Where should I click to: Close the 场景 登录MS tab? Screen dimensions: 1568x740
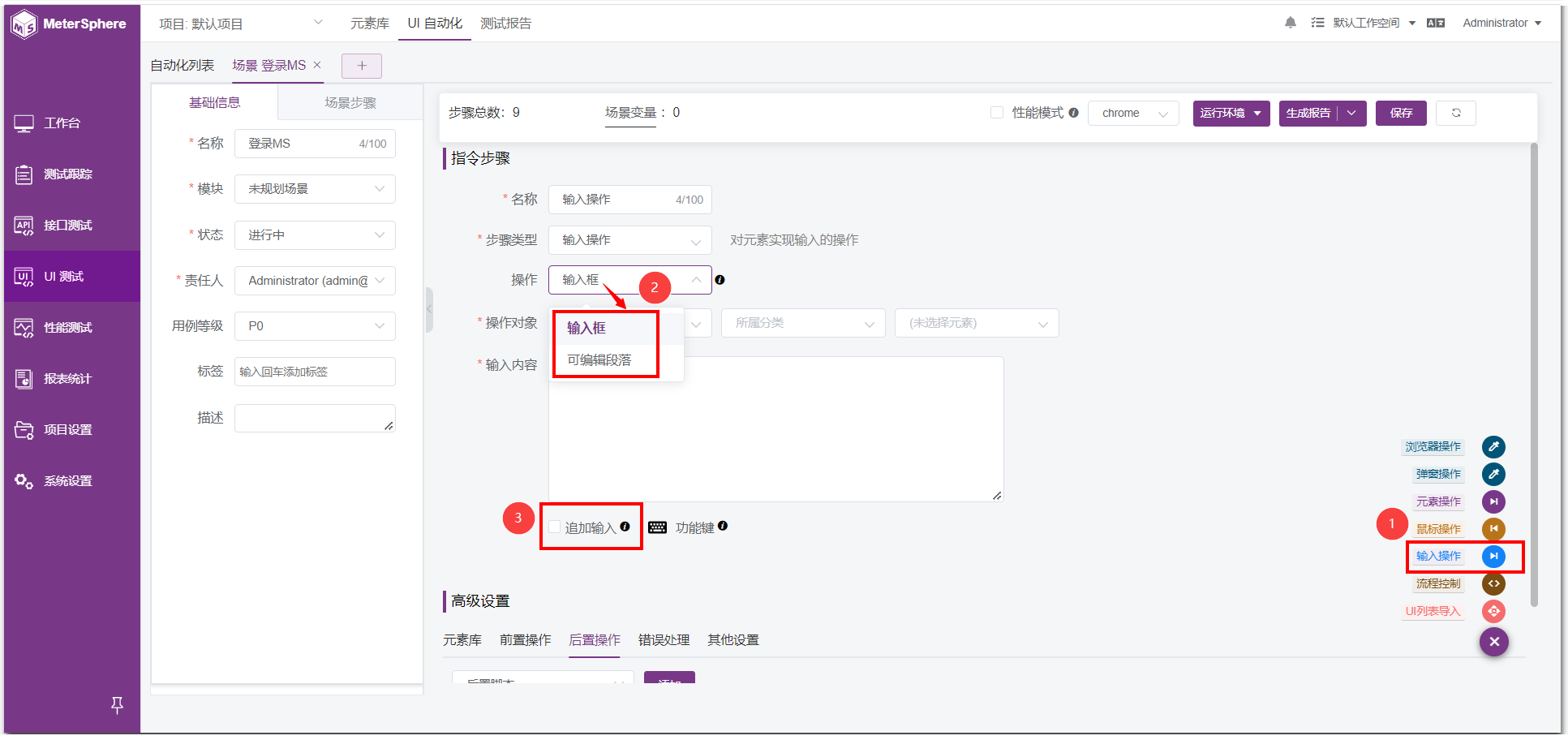(x=317, y=65)
